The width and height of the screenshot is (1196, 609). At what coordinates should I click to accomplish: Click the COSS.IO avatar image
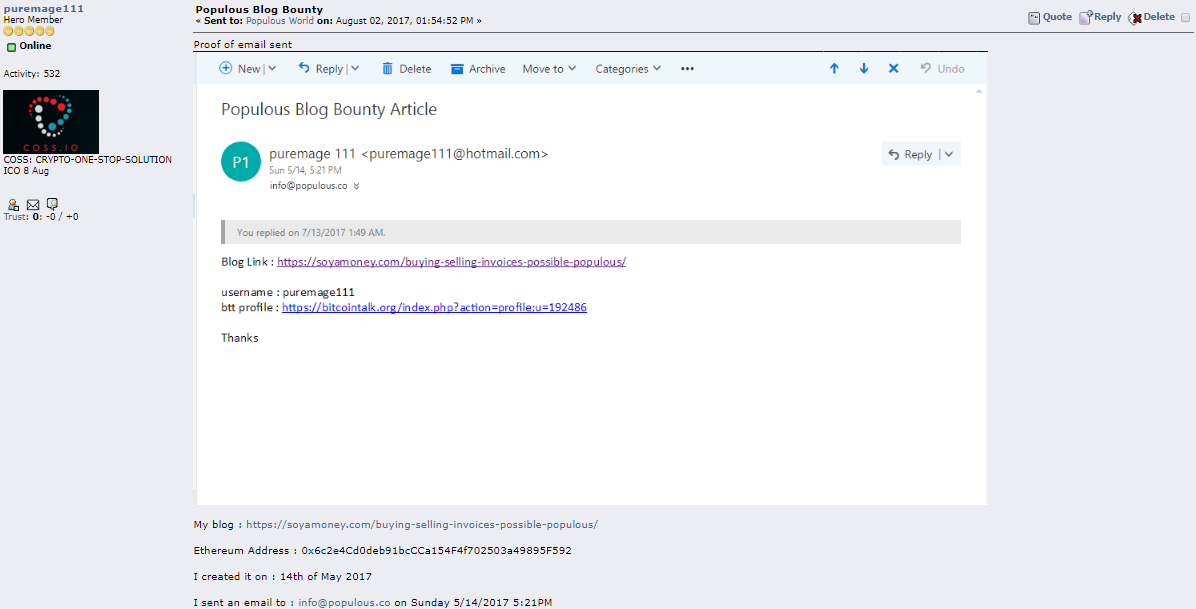coord(51,122)
